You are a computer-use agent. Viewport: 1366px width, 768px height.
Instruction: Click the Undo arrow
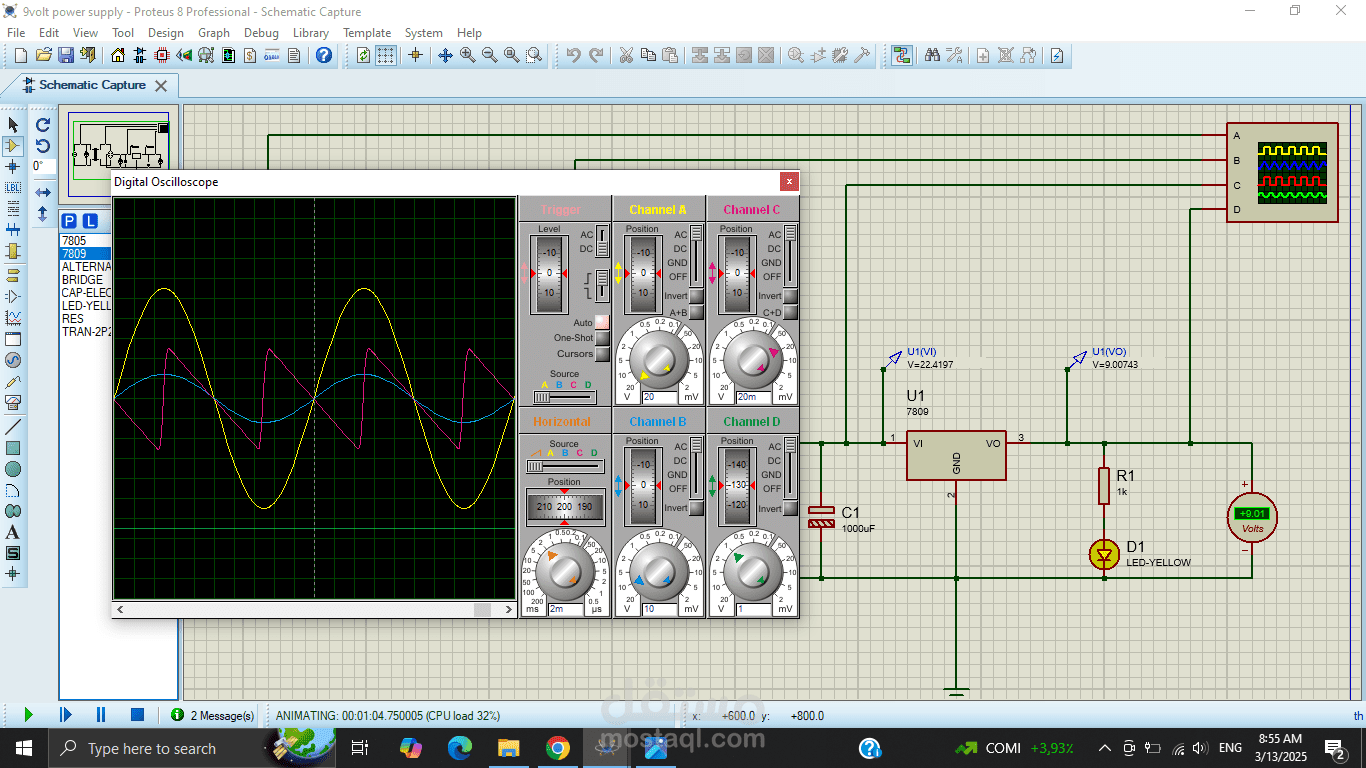tap(573, 55)
